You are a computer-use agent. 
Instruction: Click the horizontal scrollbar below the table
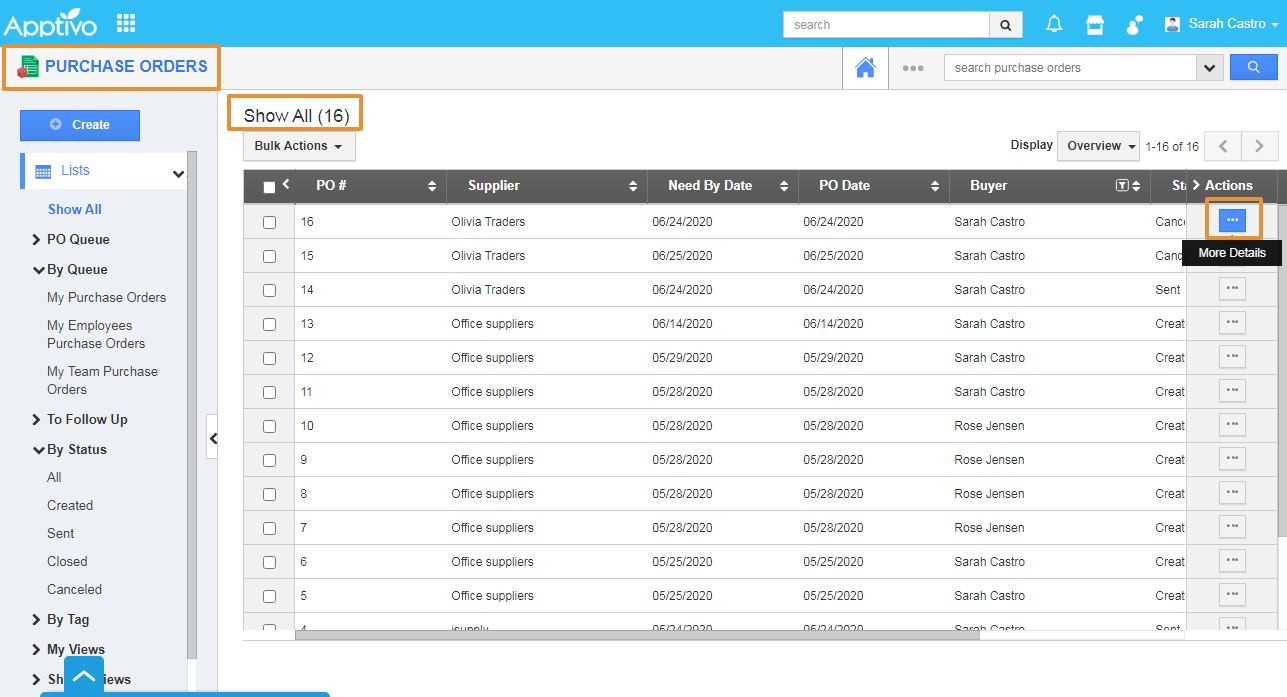click(x=636, y=634)
